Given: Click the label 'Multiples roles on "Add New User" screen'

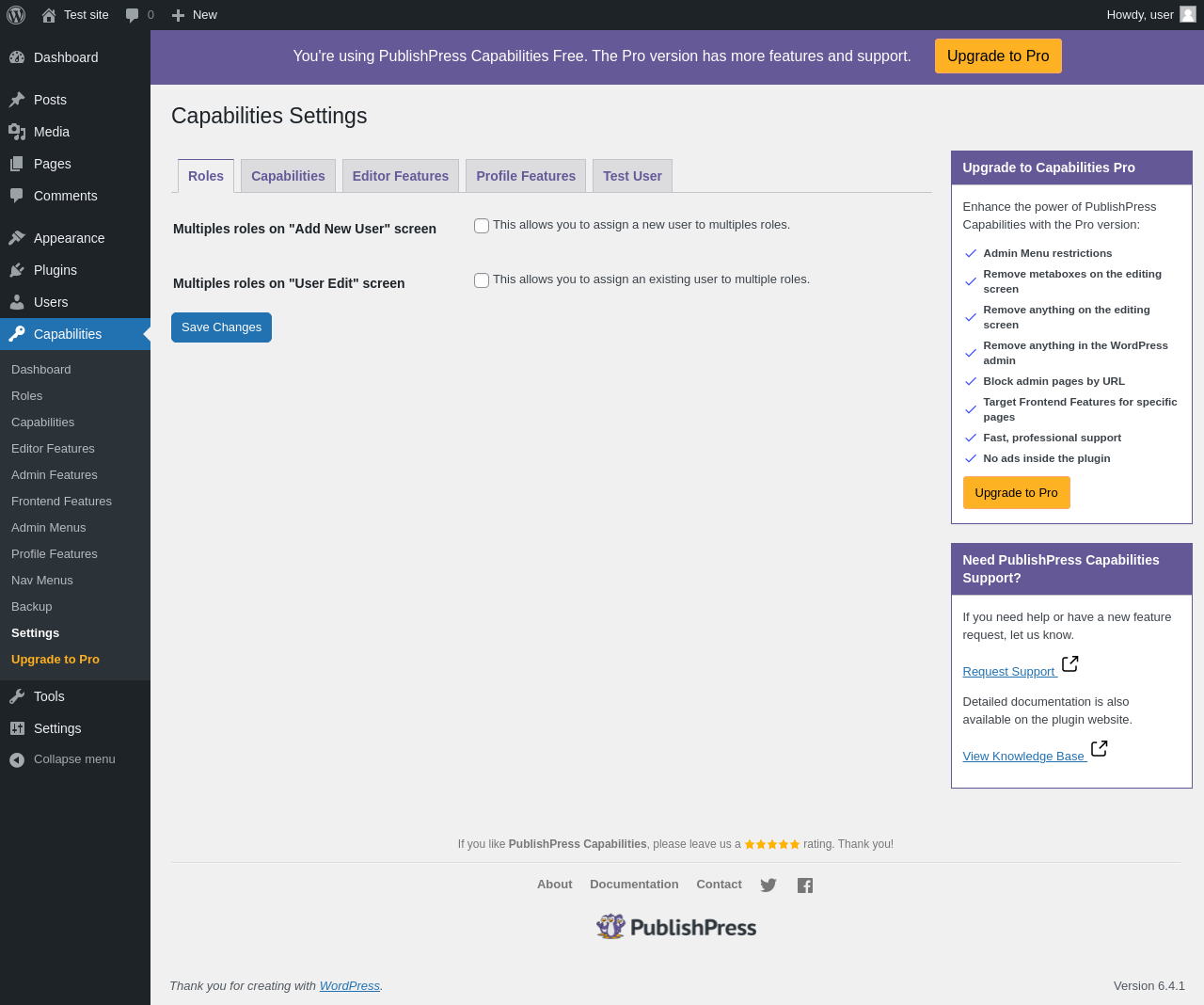Looking at the screenshot, I should click(x=305, y=229).
